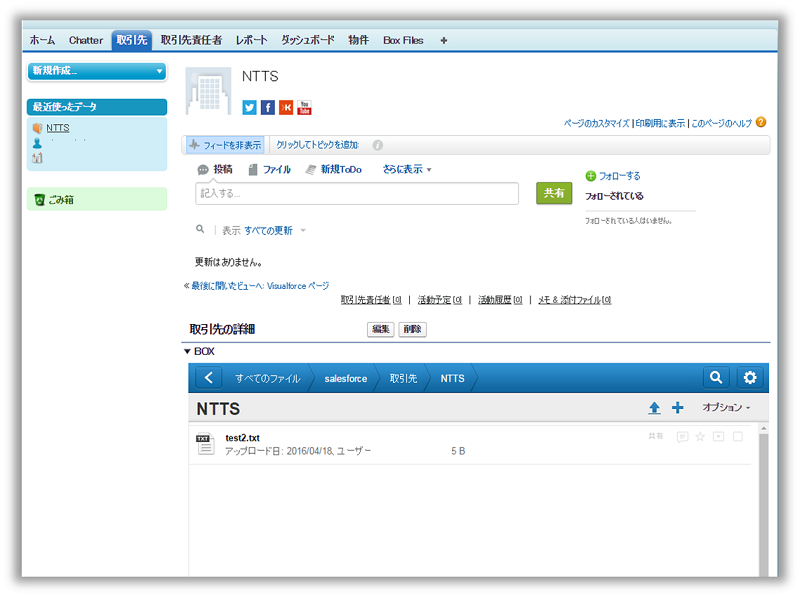
Task: Click the Klout social icon
Action: click(286, 108)
